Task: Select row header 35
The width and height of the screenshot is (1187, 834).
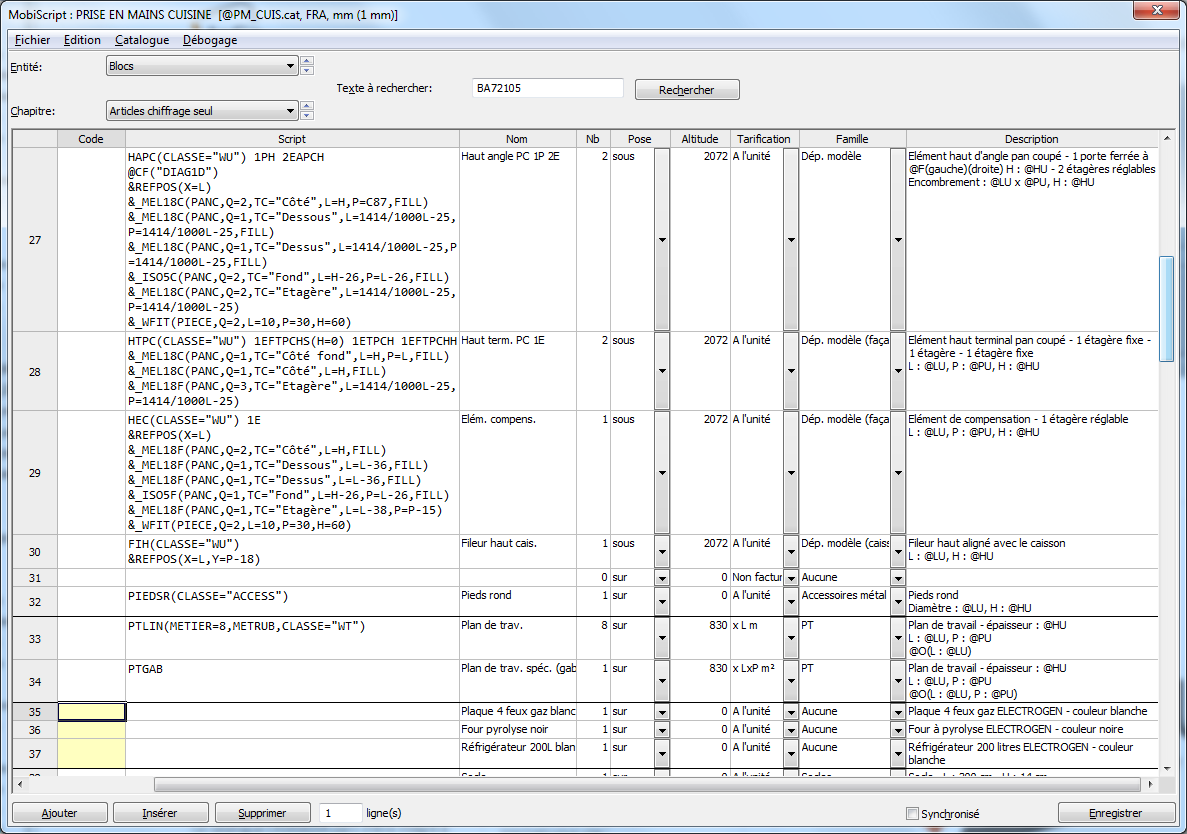Action: click(35, 711)
